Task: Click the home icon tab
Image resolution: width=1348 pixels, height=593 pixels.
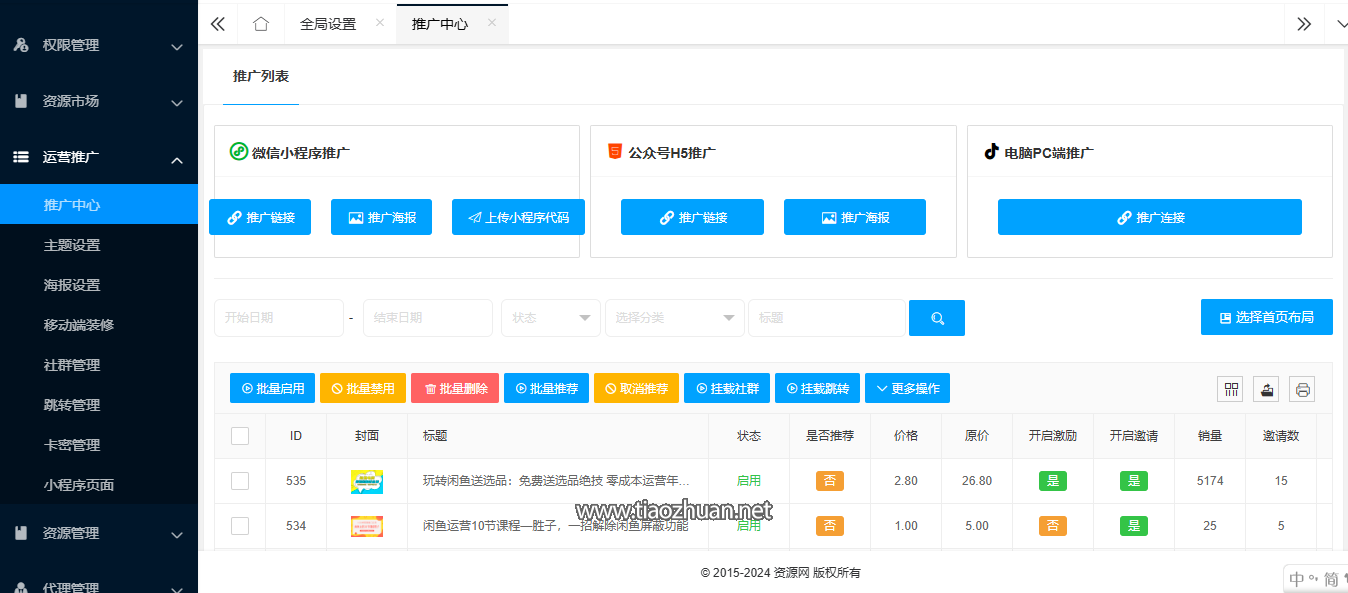Action: [261, 24]
